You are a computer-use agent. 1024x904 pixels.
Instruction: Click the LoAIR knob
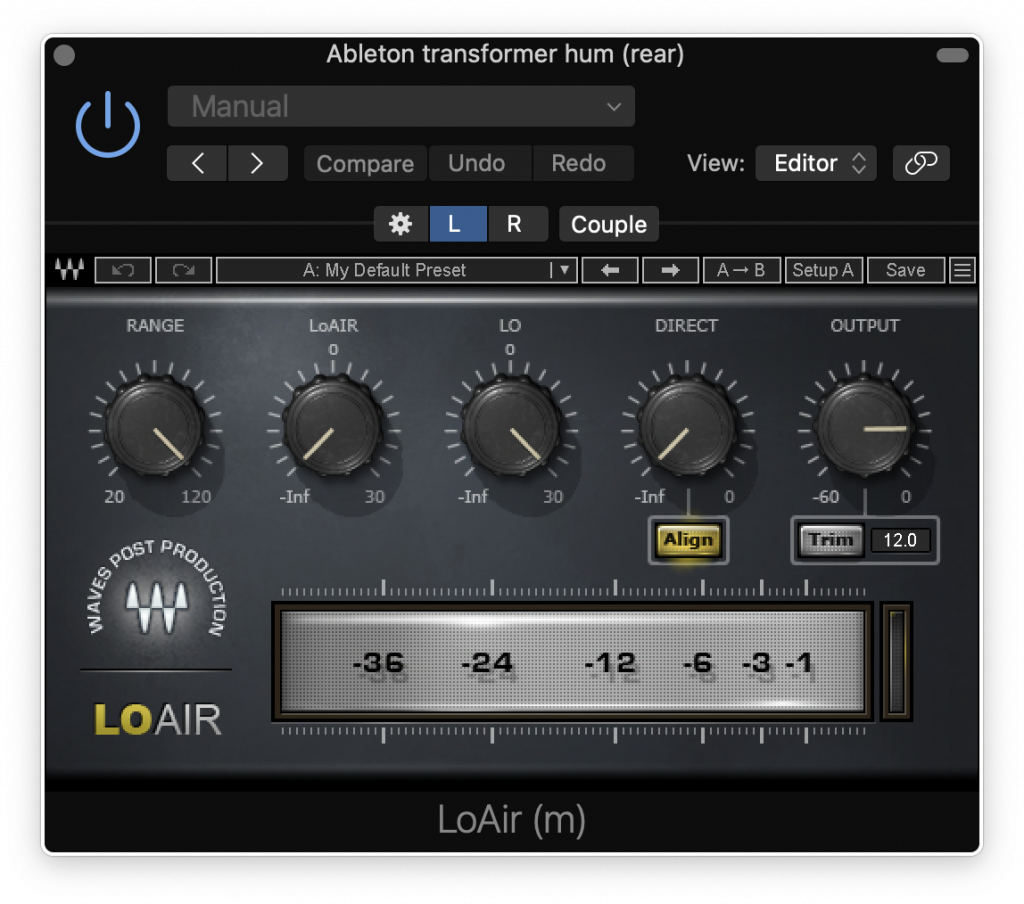[x=333, y=428]
